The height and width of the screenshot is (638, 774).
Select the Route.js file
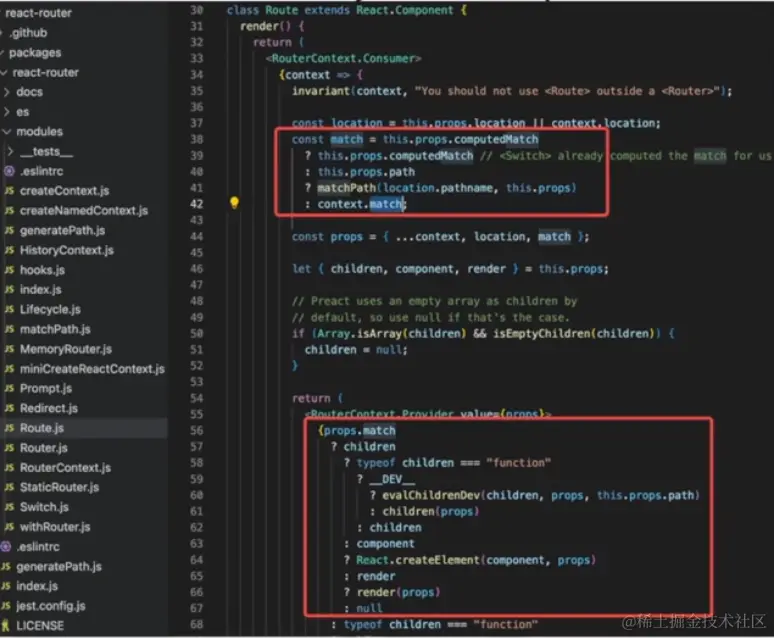click(x=42, y=428)
